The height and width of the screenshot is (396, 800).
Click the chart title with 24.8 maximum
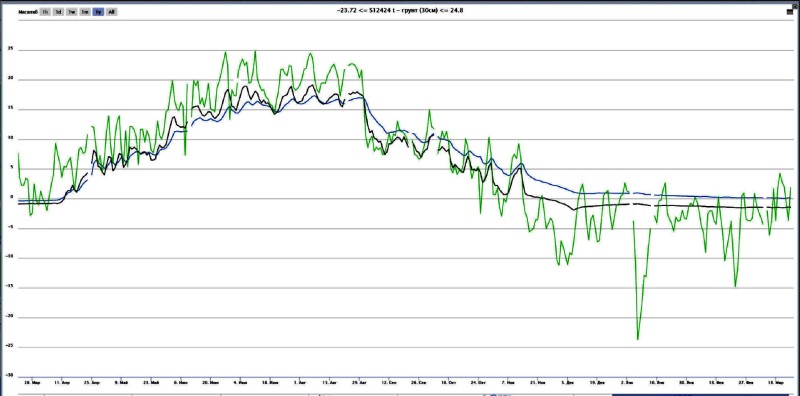click(400, 10)
